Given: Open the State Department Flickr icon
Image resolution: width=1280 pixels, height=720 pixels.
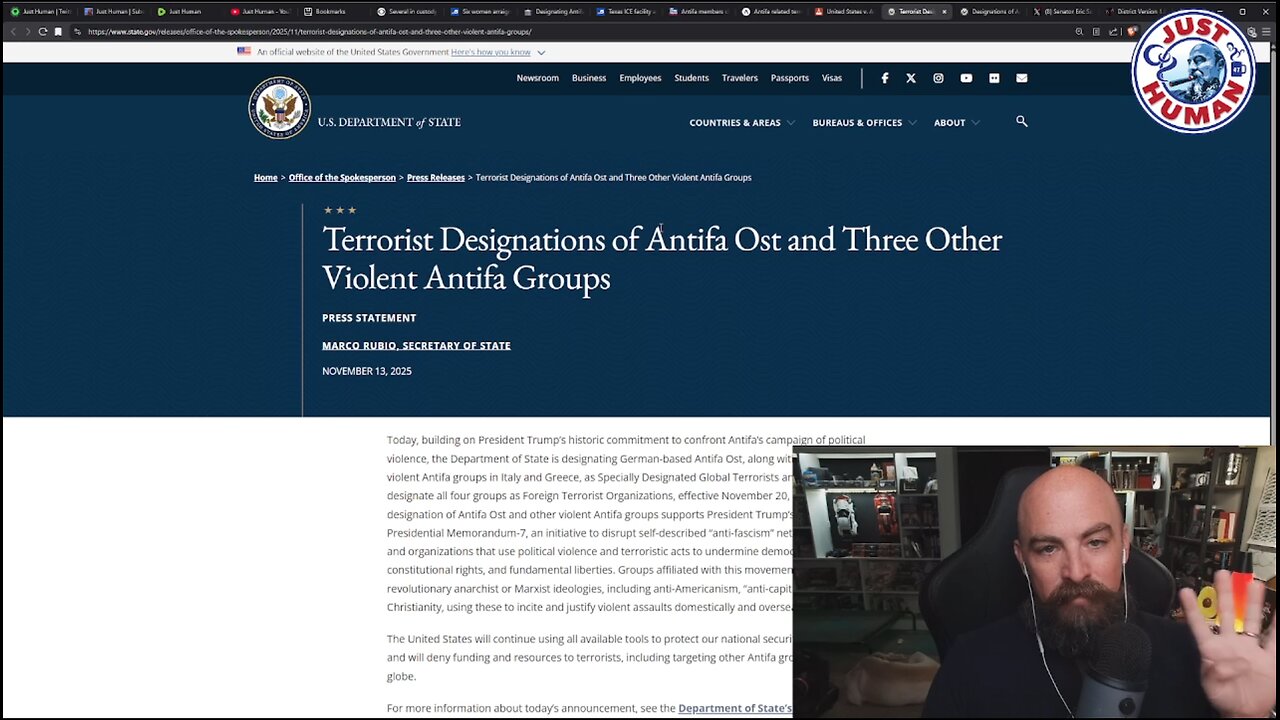Looking at the screenshot, I should 994,78.
